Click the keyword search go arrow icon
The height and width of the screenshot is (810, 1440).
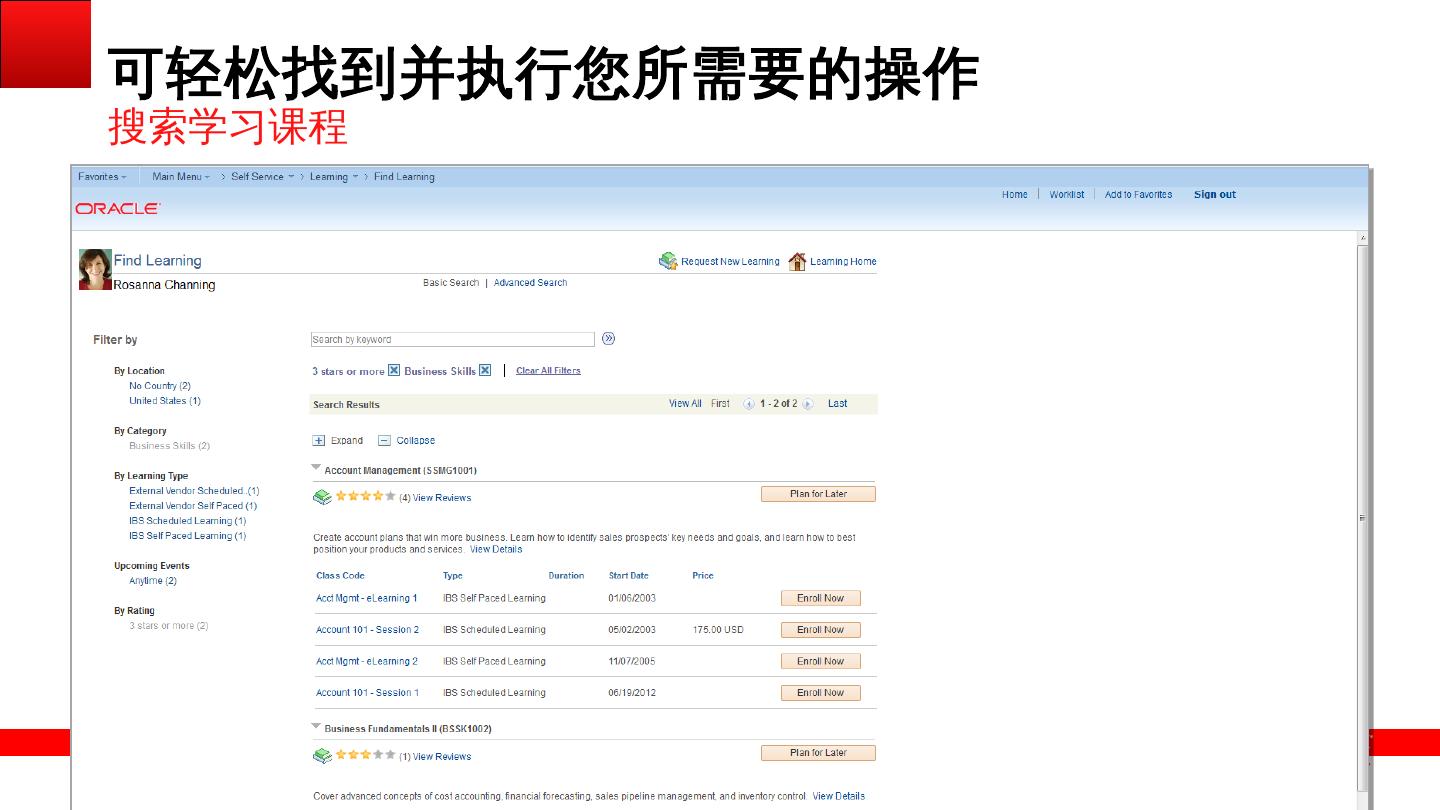click(608, 339)
